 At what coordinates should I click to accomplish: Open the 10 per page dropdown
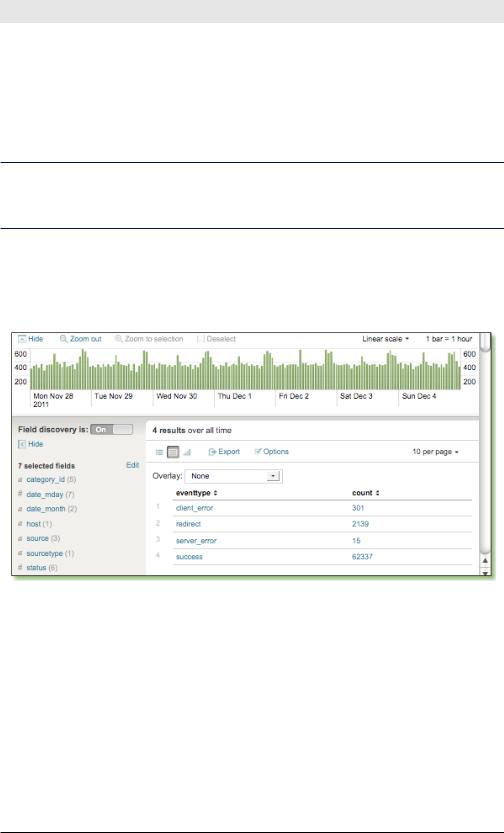pos(435,452)
